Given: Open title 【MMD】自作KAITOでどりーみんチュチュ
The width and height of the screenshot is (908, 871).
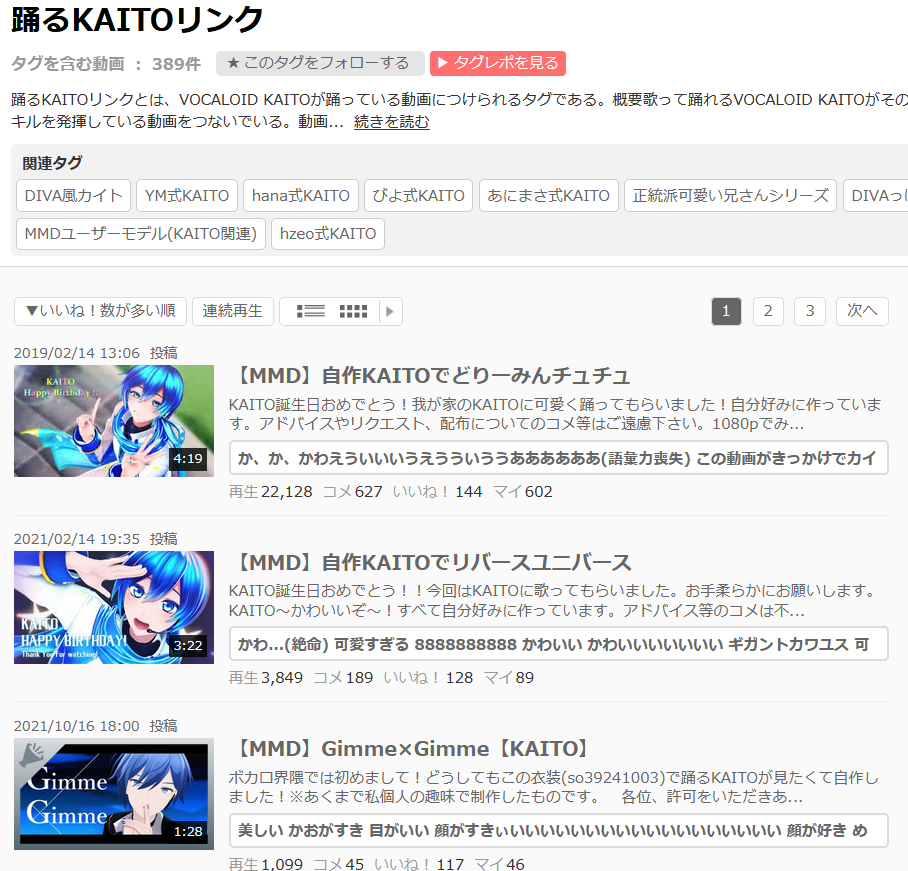Looking at the screenshot, I should 429,376.
